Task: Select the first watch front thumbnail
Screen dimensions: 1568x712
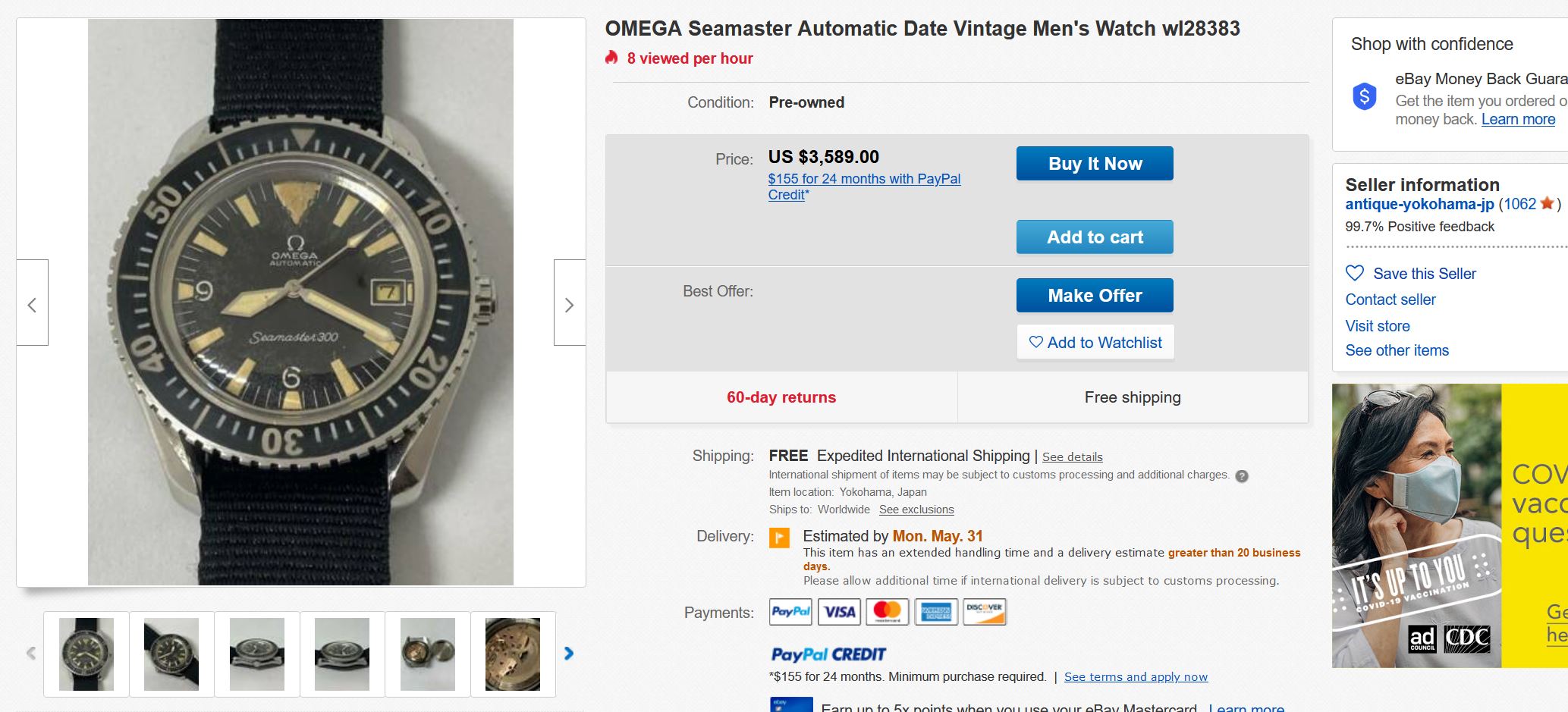Action: coord(86,654)
